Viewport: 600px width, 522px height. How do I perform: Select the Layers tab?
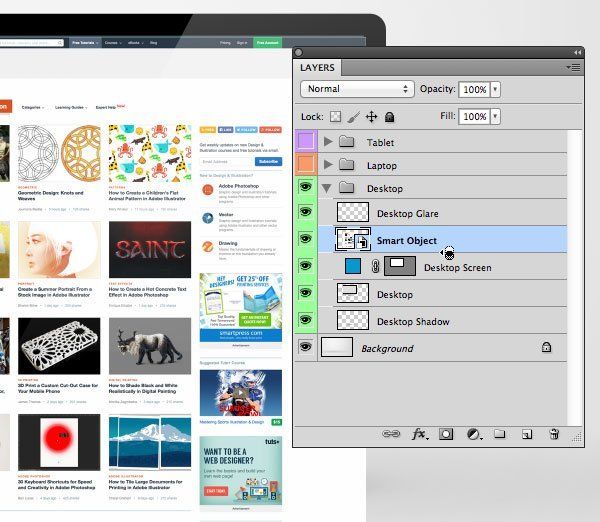tap(318, 68)
